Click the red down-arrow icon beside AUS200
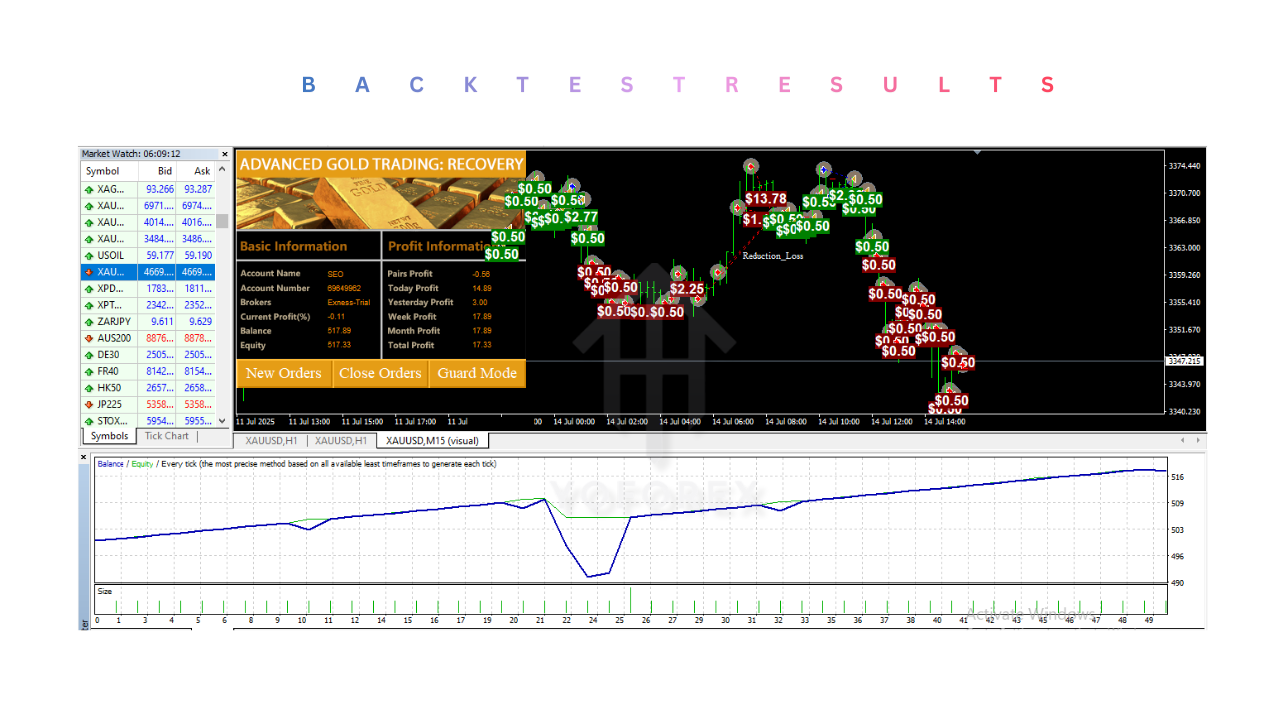Screen dimensions: 1280x720 [88, 337]
